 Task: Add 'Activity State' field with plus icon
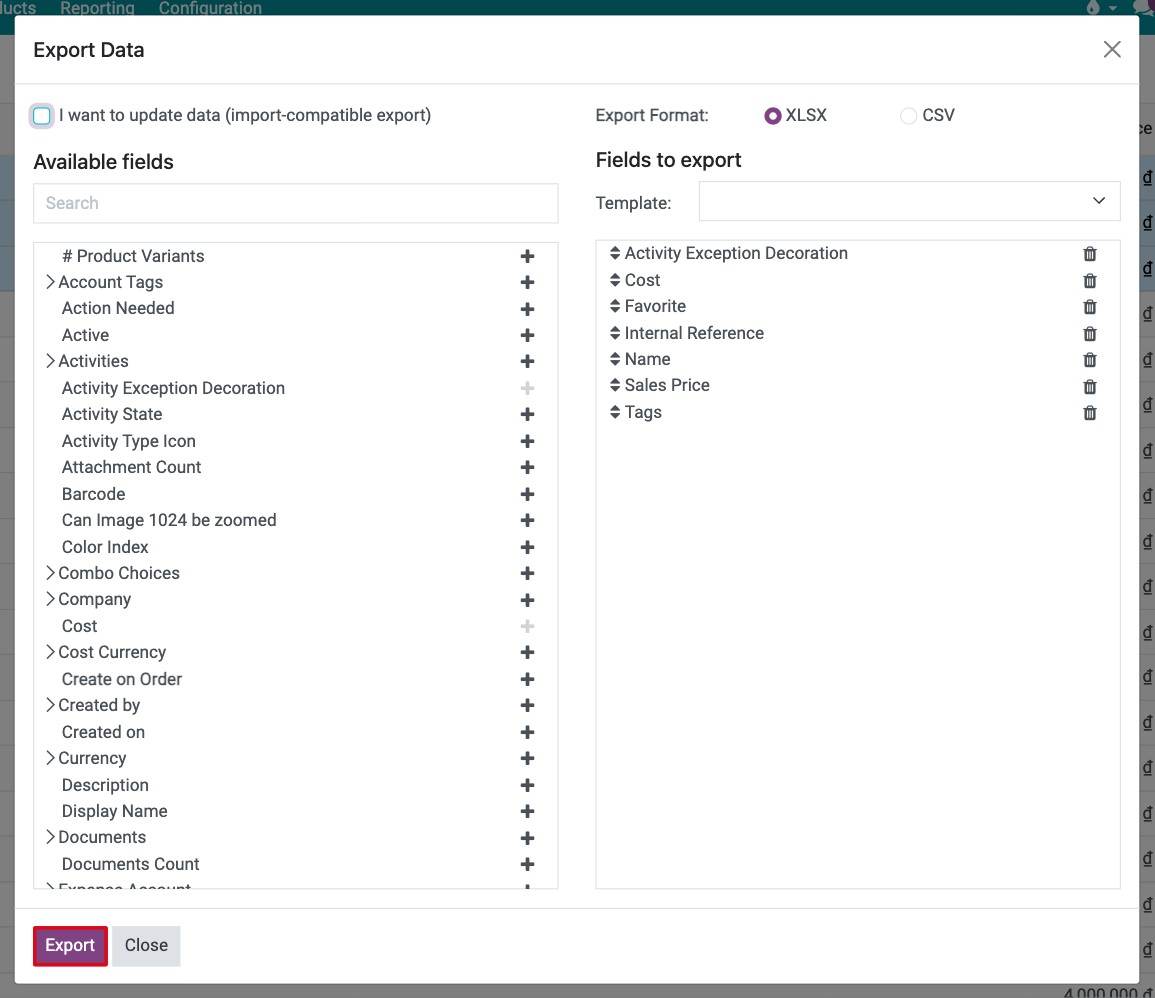(527, 415)
